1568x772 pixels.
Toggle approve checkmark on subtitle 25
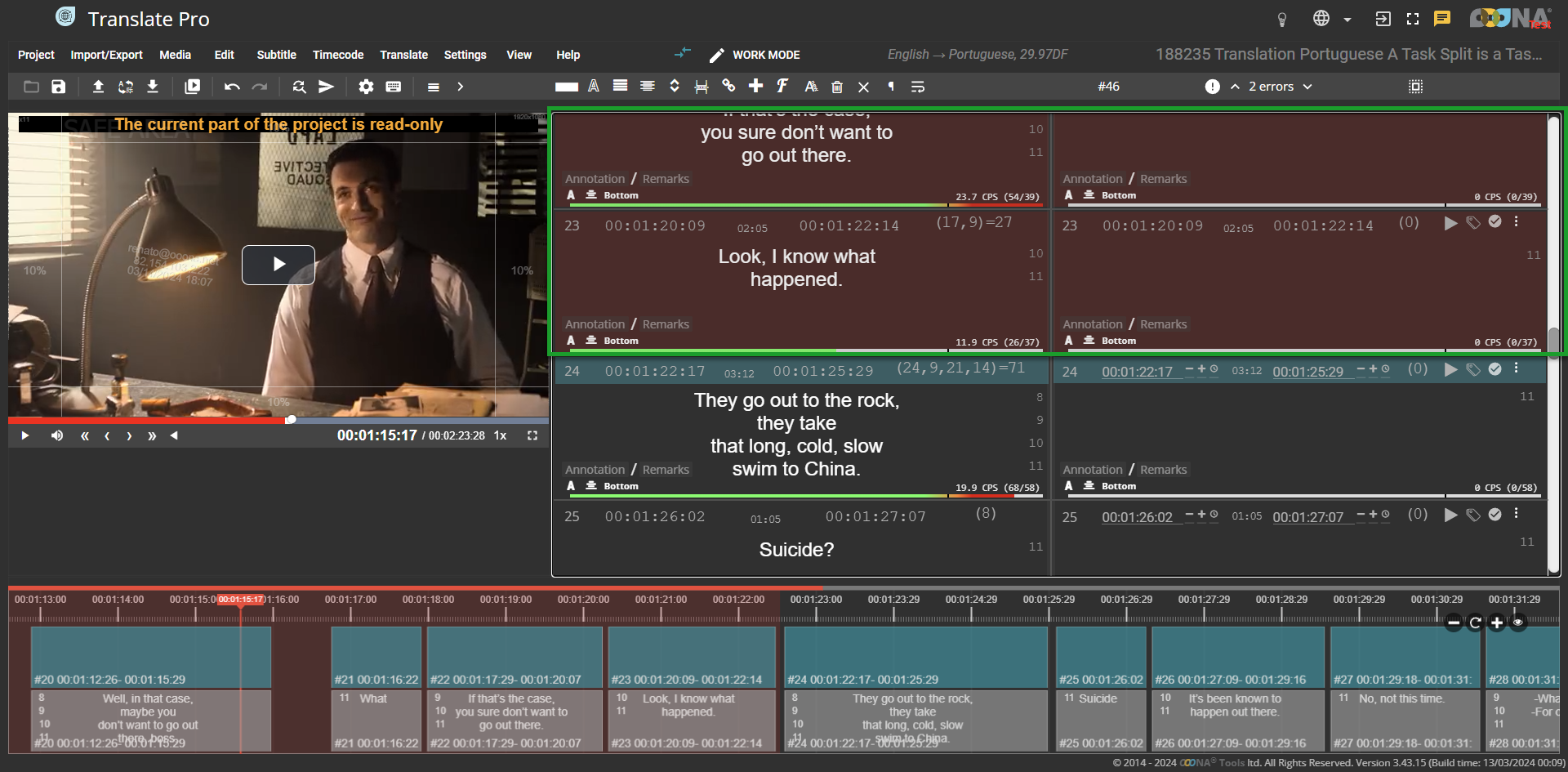tap(1494, 515)
